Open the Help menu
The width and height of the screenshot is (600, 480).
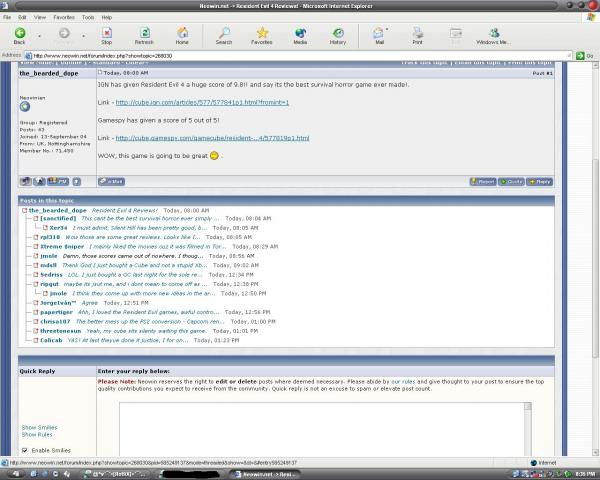click(107, 17)
